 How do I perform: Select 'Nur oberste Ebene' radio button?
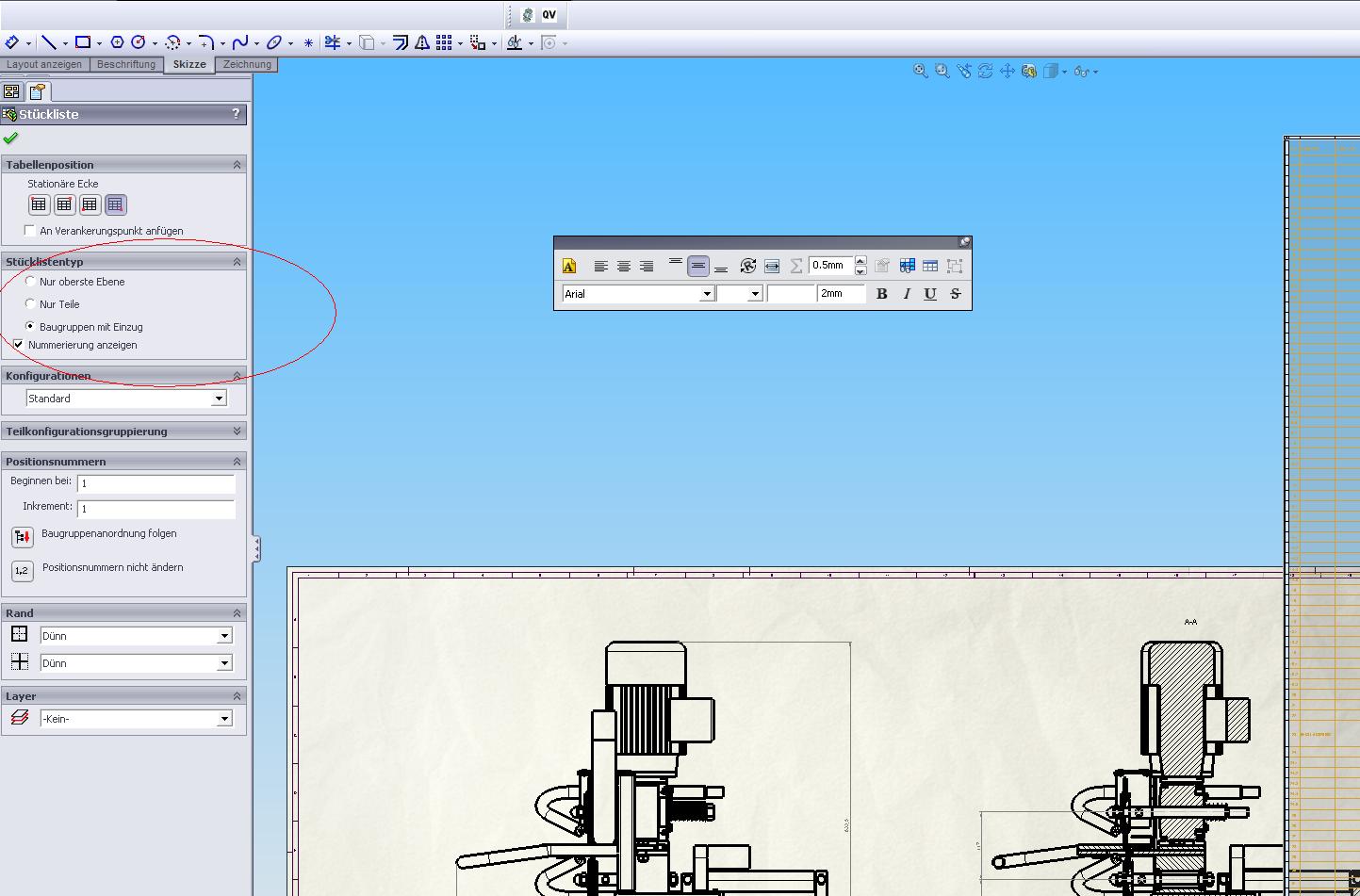pos(31,282)
